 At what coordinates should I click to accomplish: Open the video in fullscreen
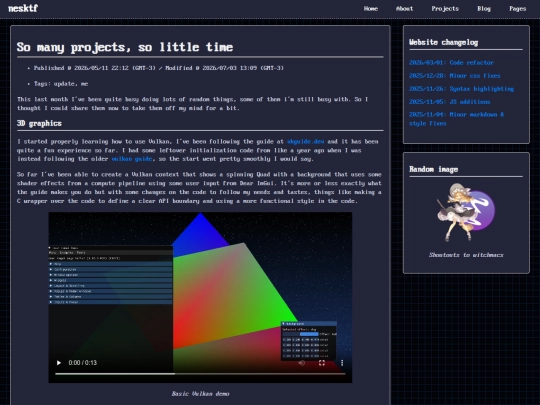(x=322, y=363)
